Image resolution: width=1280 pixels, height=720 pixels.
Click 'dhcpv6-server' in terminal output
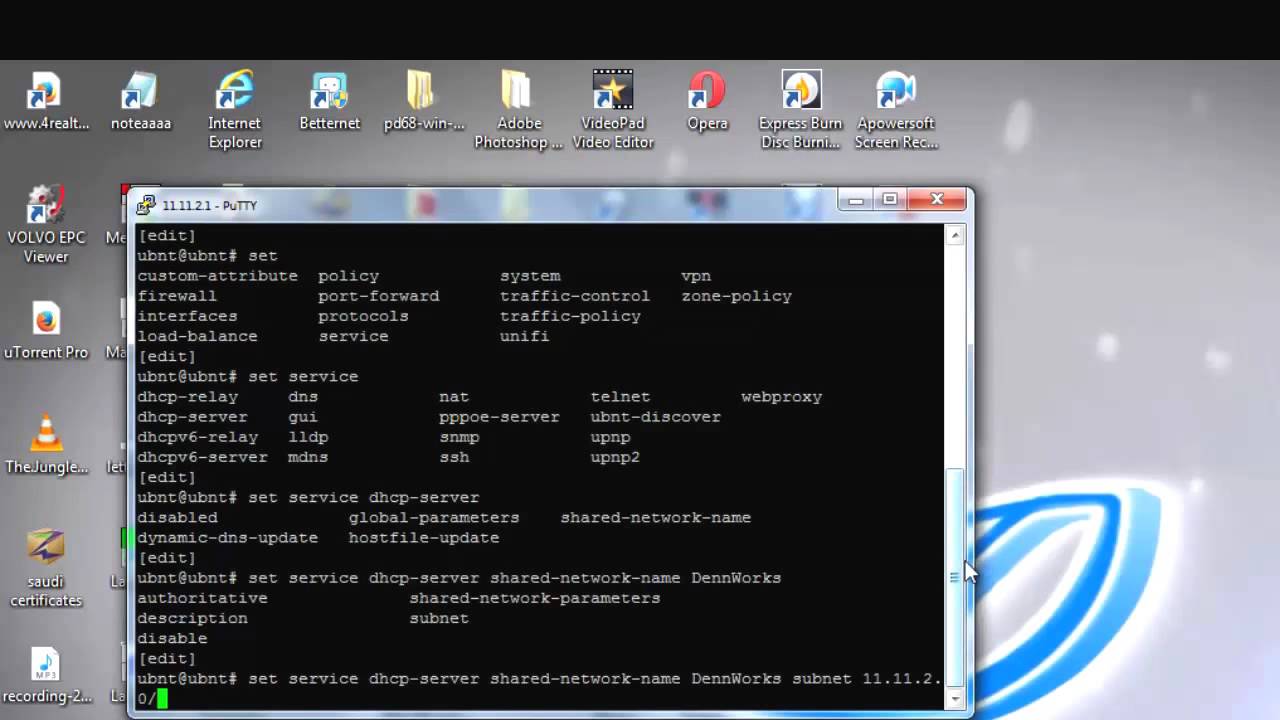[x=202, y=457]
